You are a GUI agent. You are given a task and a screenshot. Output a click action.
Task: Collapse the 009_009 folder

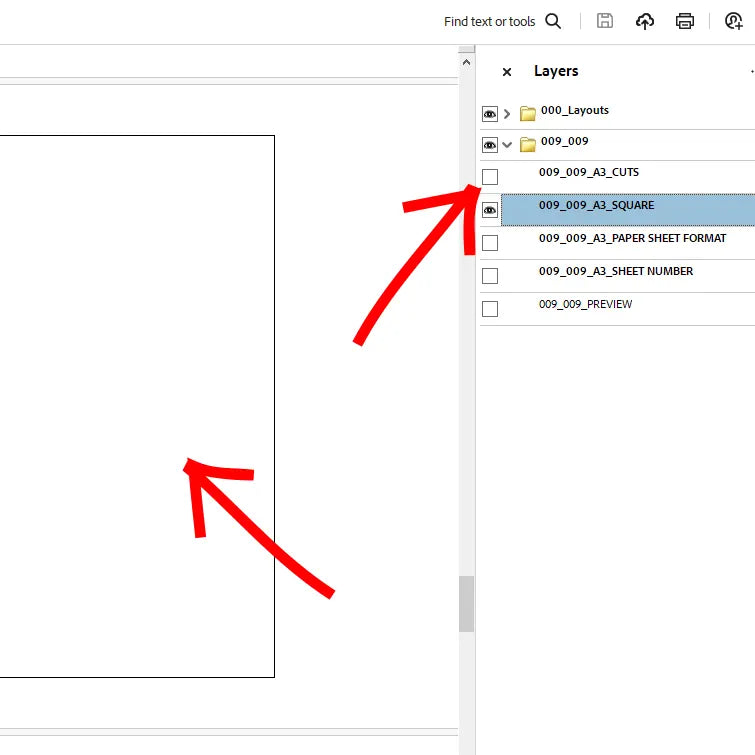pyautogui.click(x=507, y=145)
